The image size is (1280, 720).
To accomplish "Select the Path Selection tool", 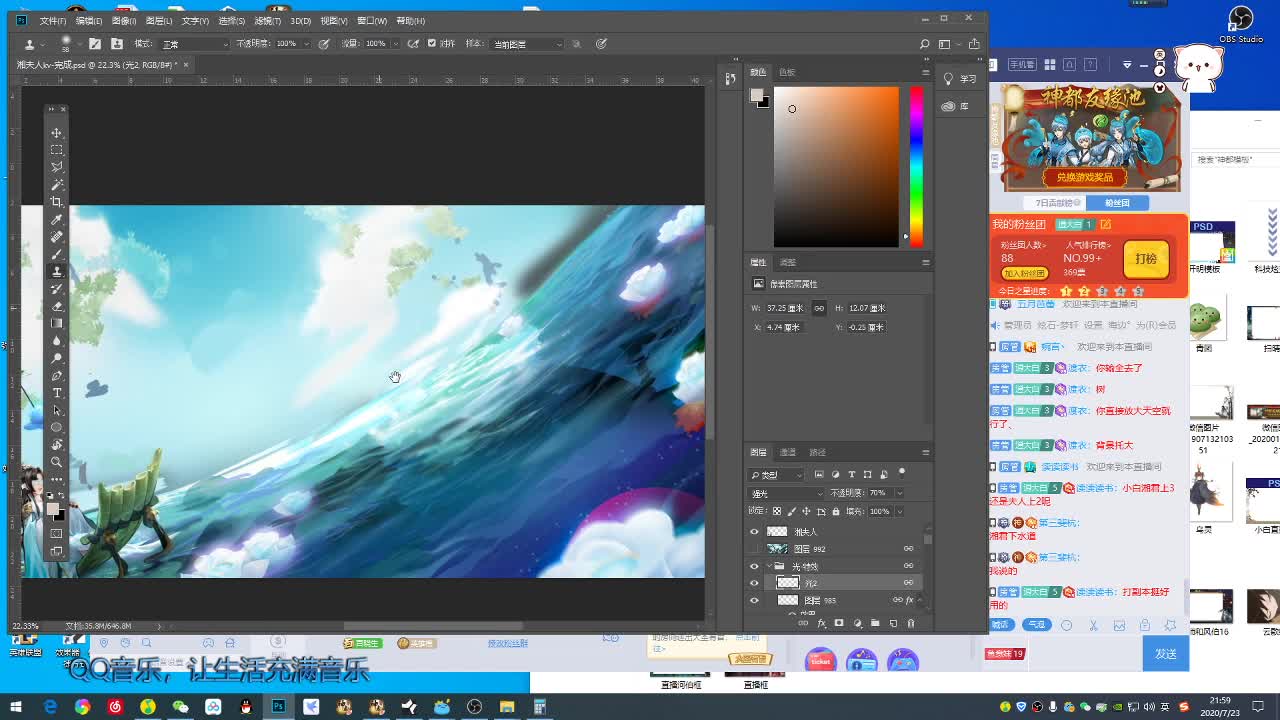I will tap(57, 410).
